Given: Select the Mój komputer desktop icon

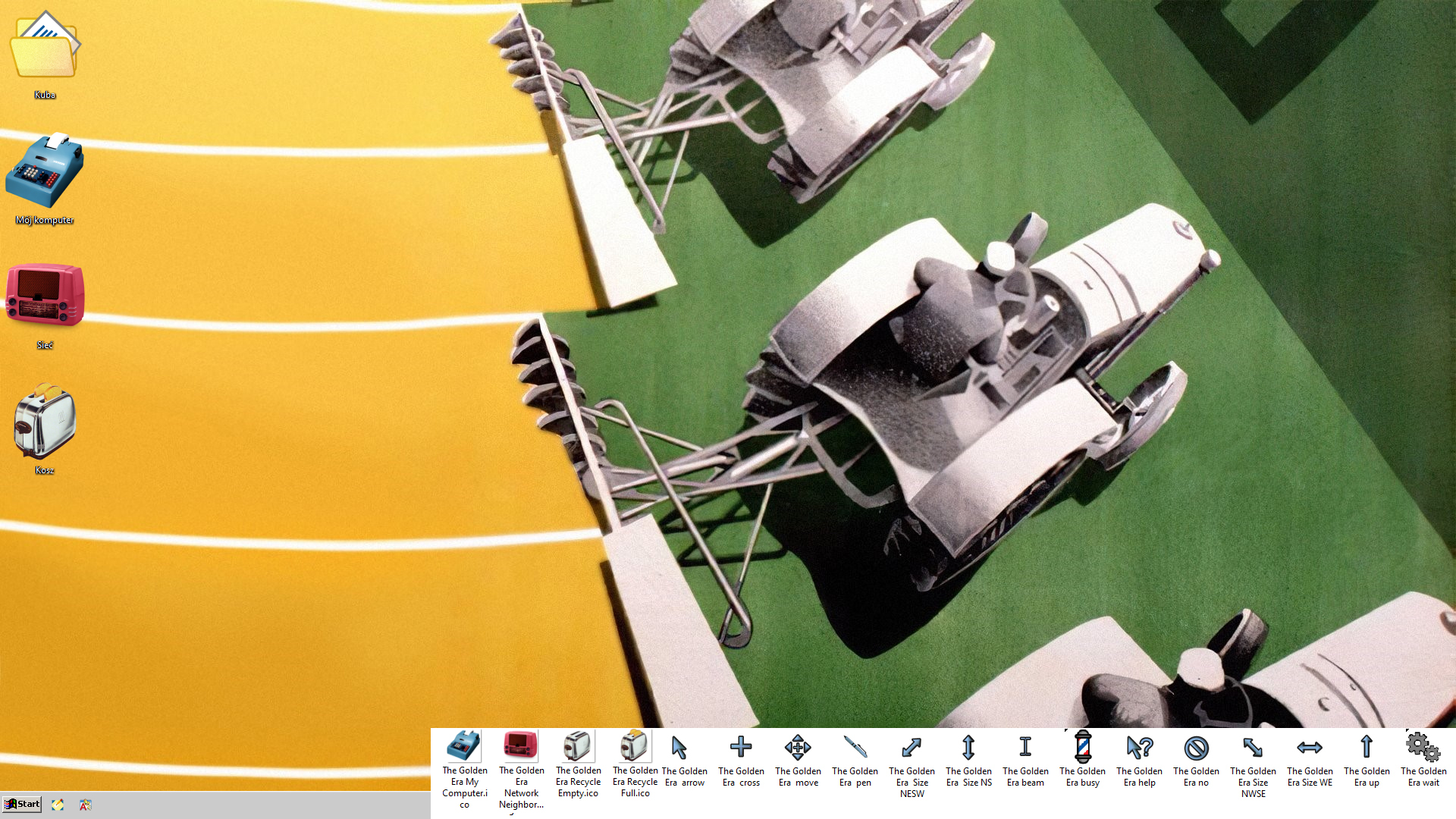Looking at the screenshot, I should coord(45,173).
